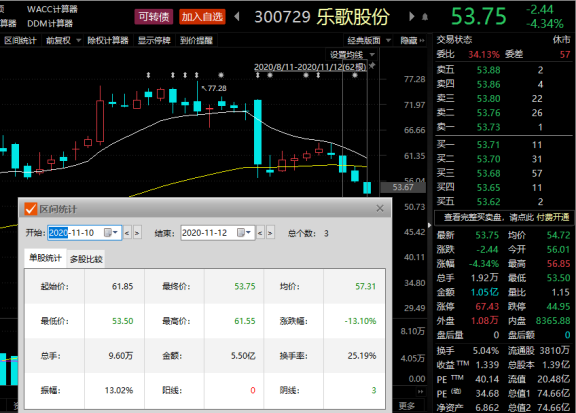Toggle the 区间统计 orange checkbox
The height and width of the screenshot is (413, 576).
coord(31,209)
